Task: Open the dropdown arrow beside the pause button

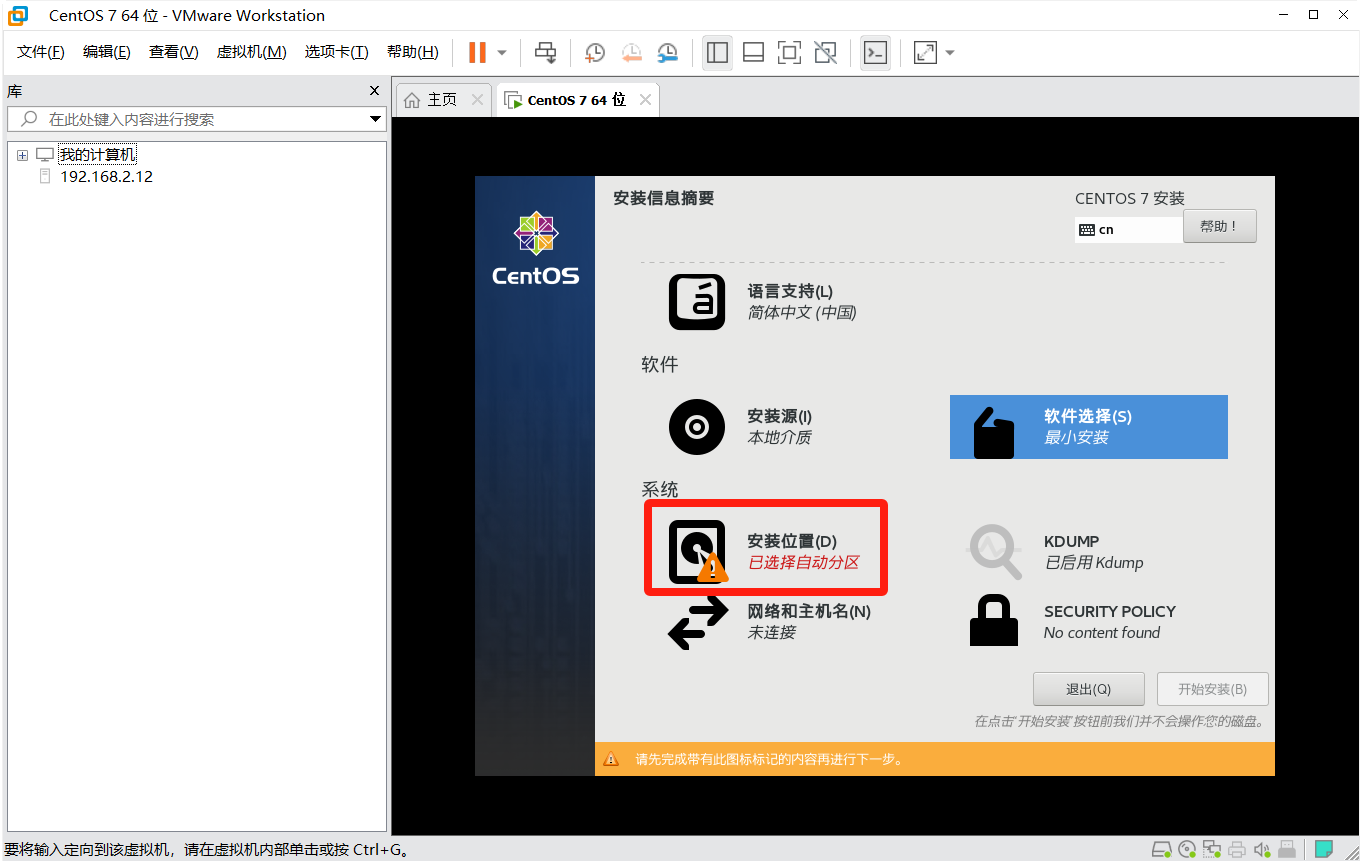Action: 502,52
